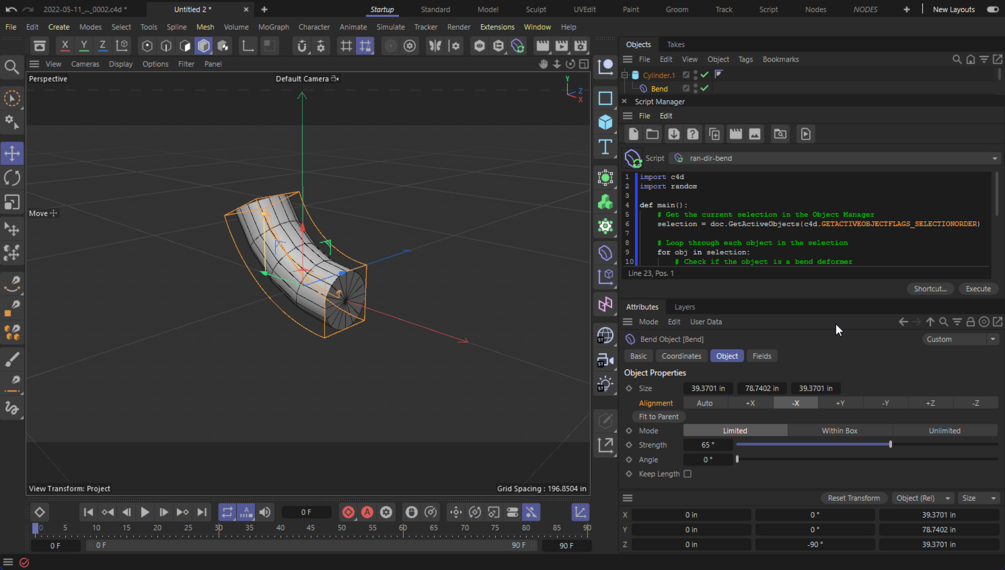Collapse the Cylinder.1 object tree

coord(625,75)
